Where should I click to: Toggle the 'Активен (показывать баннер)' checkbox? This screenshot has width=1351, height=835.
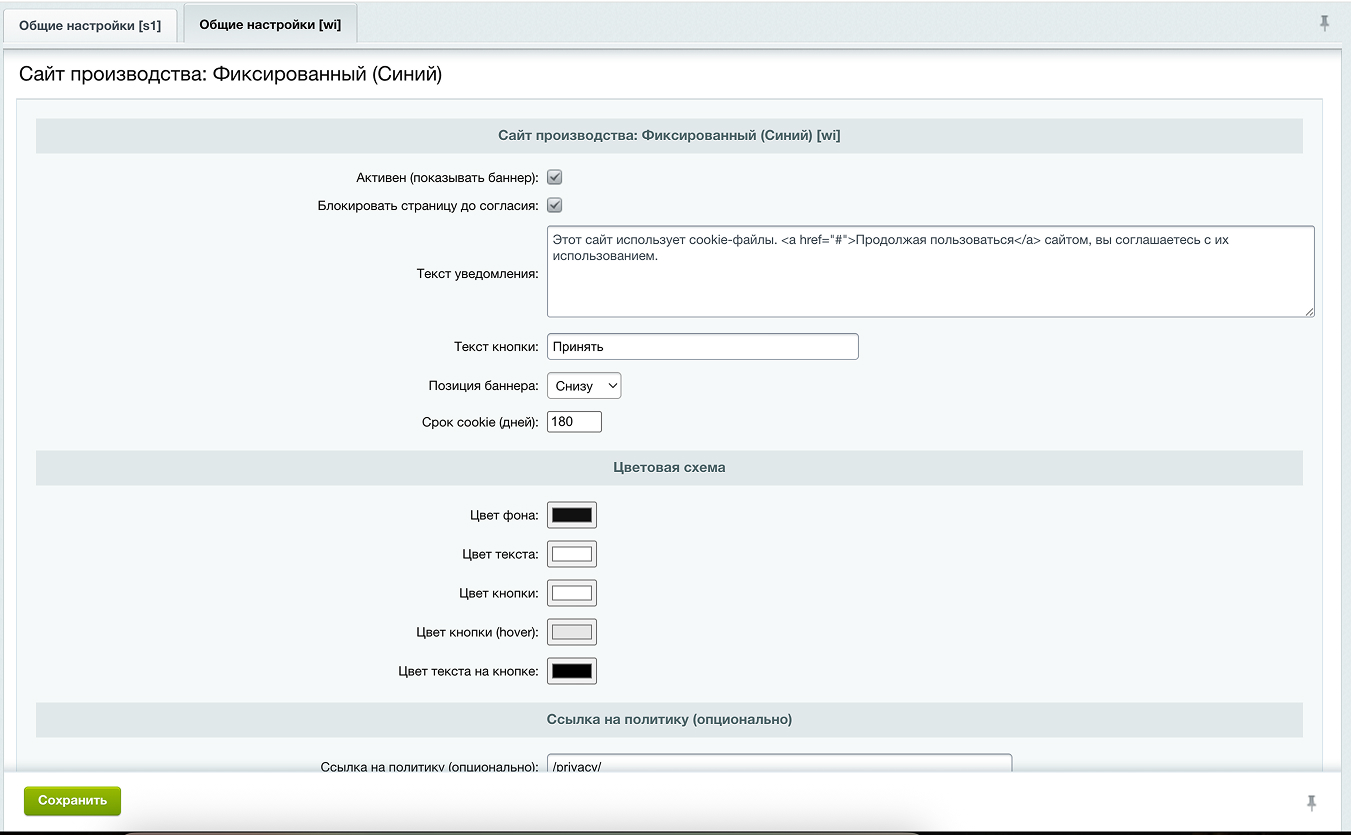point(554,177)
